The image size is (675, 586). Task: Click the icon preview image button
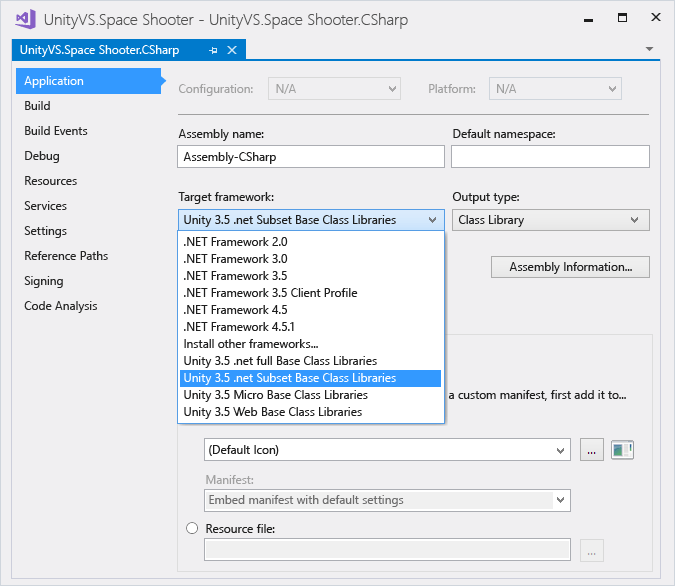623,450
